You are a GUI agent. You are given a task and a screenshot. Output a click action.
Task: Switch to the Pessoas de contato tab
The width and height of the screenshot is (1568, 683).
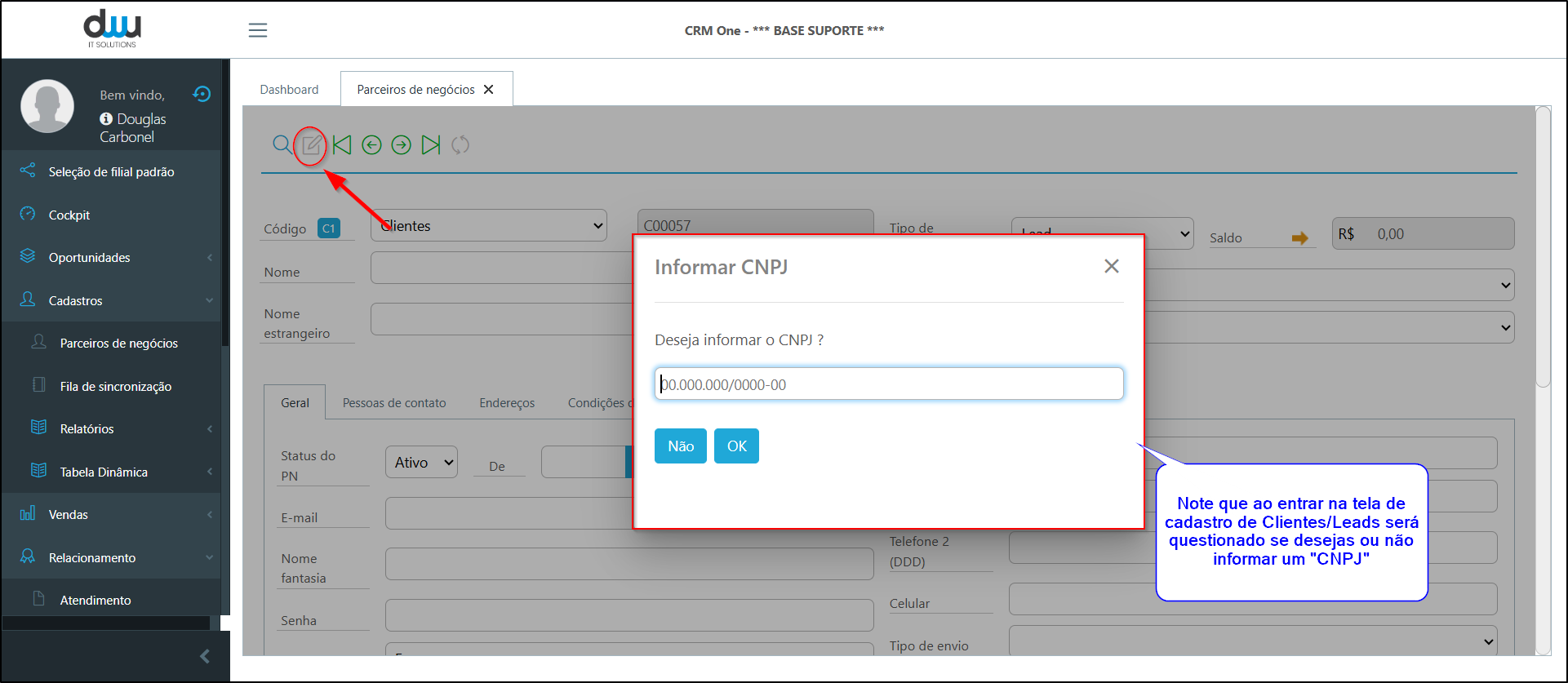coord(394,403)
